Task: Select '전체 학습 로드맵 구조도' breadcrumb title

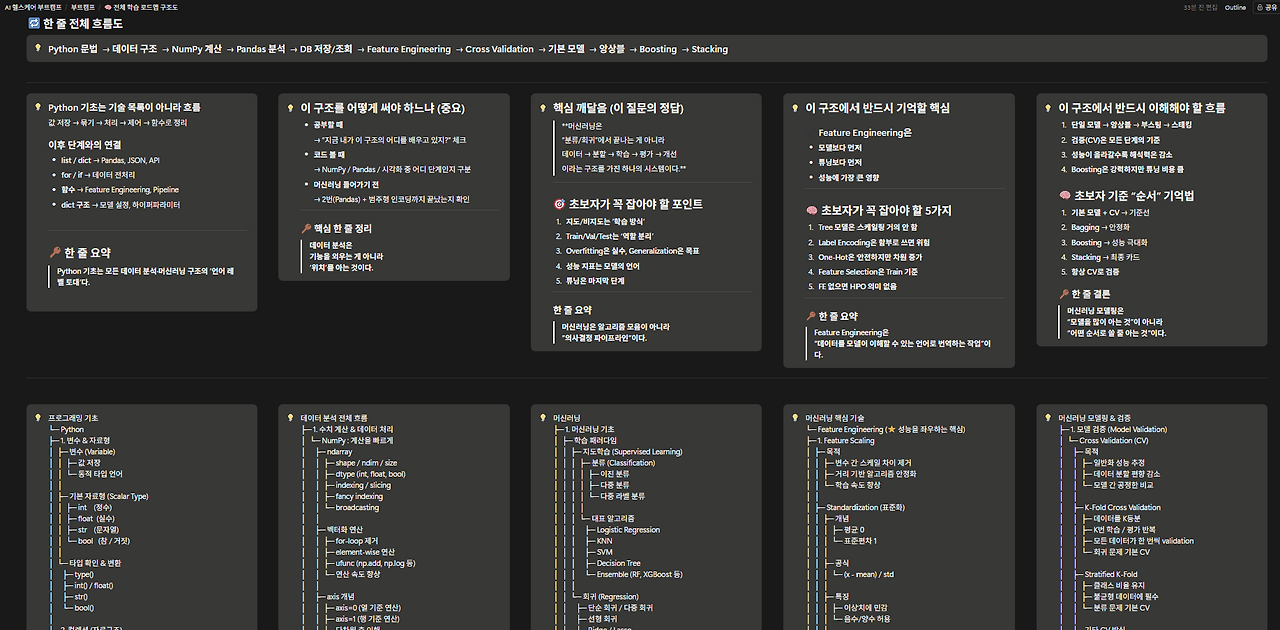Action: click(x=145, y=7)
